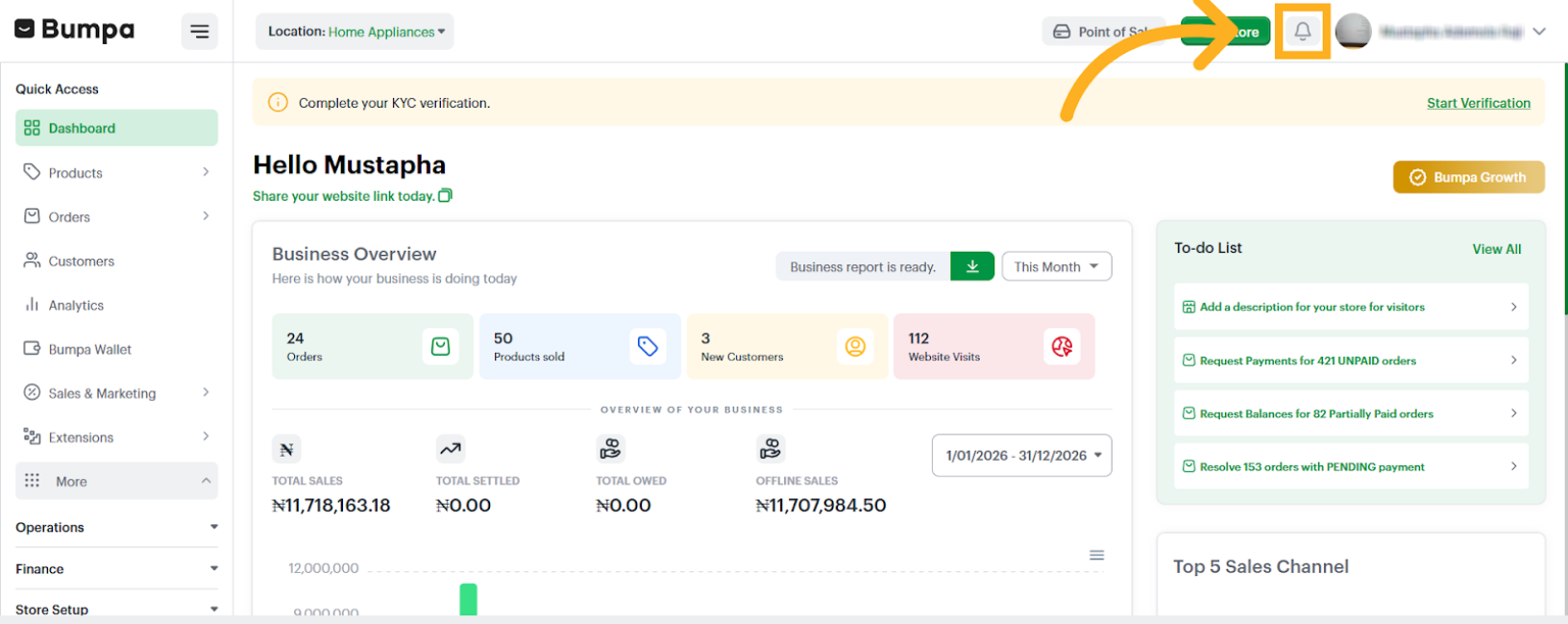Screen dimensions: 1568x624
Task: Click the Orders bag icon in sidebar
Action: tap(32, 216)
